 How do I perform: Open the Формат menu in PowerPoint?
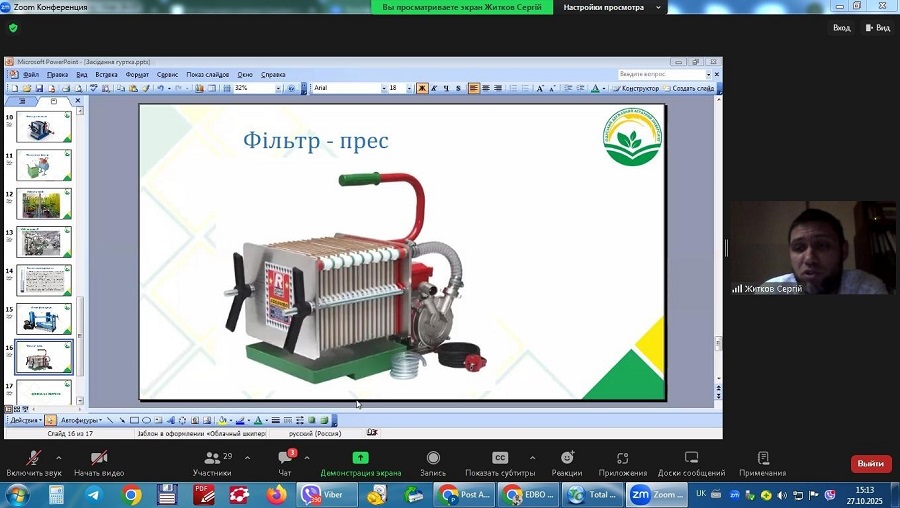(137, 74)
